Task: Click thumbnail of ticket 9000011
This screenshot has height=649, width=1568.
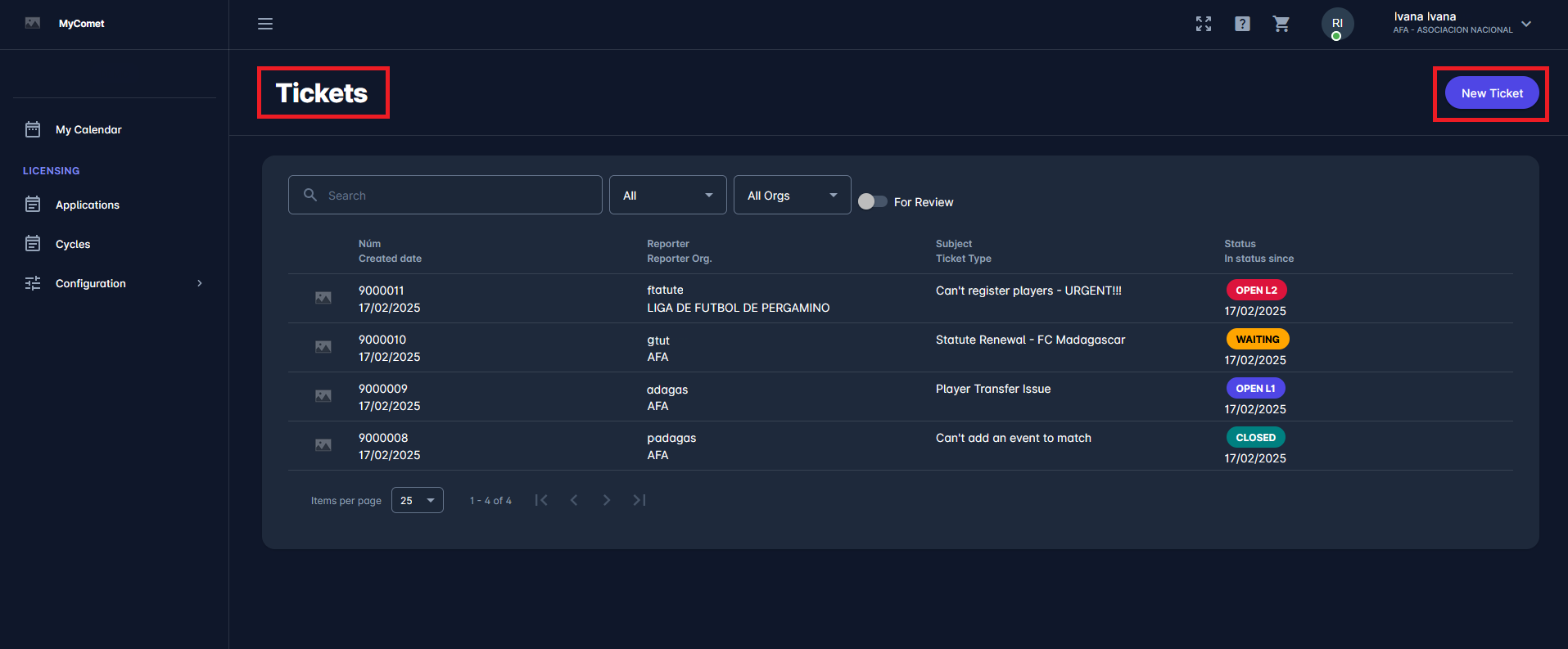Action: click(x=323, y=298)
